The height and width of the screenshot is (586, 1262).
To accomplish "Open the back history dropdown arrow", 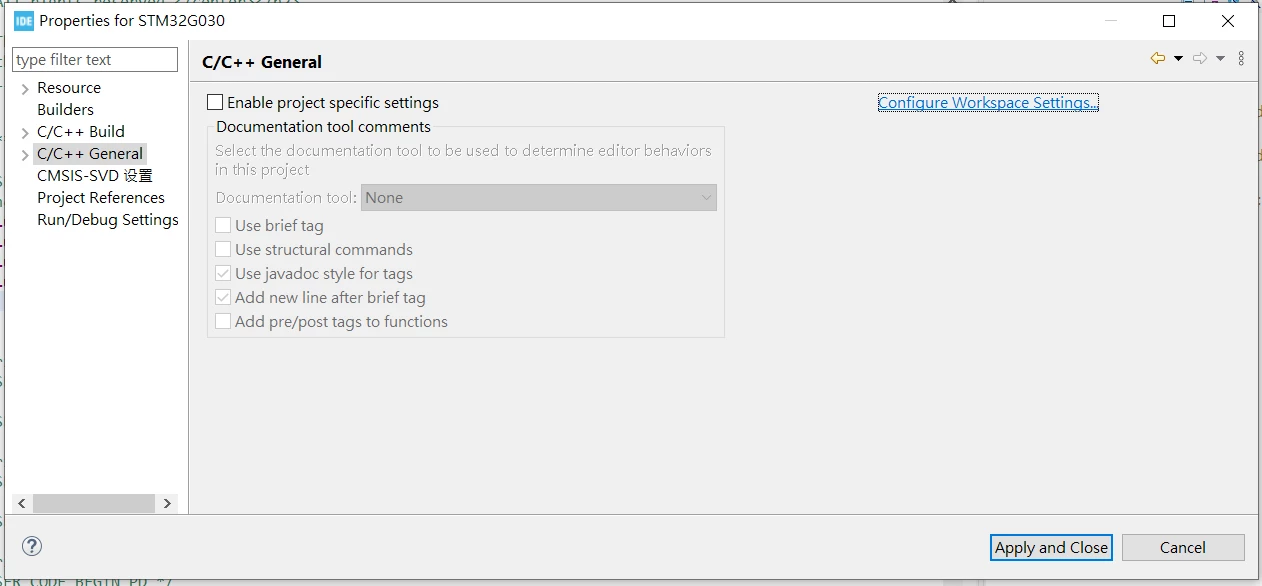I will (1178, 59).
